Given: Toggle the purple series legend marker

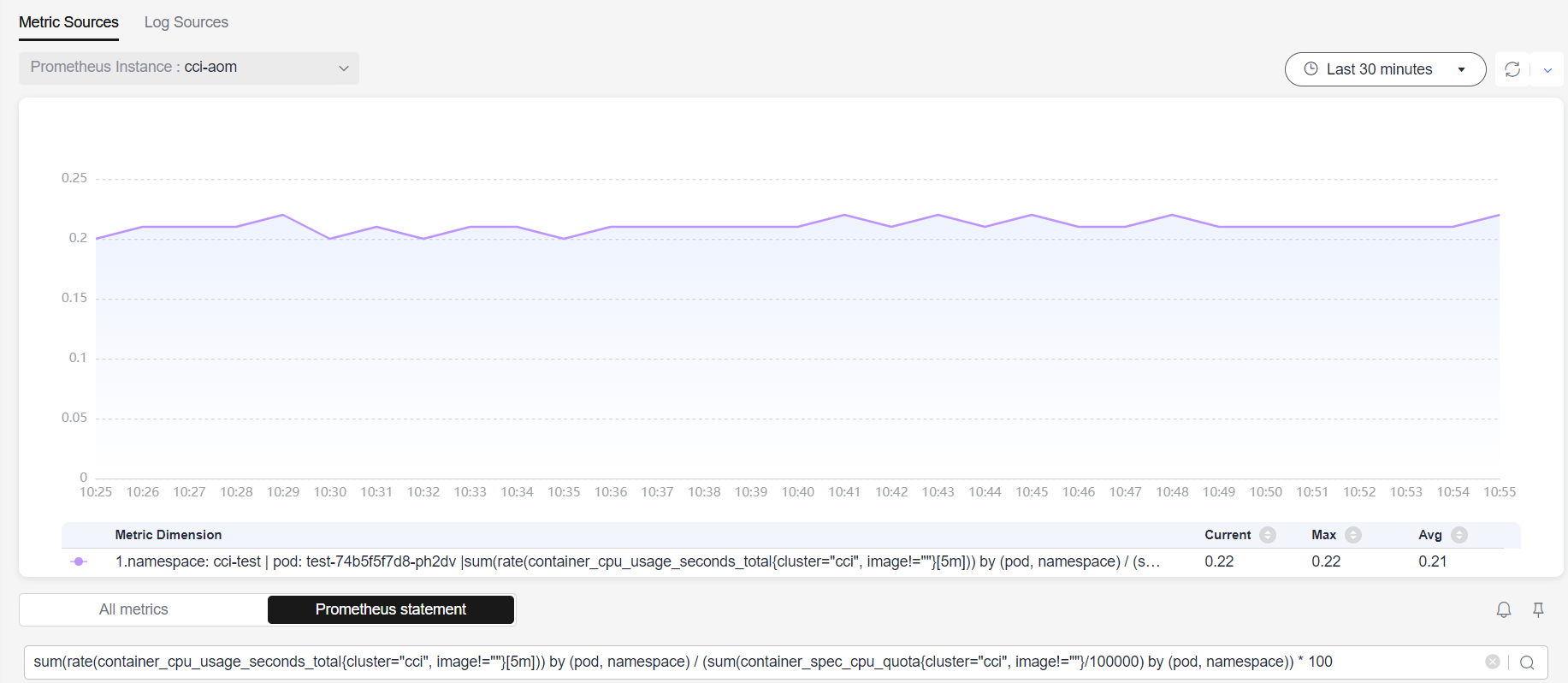Looking at the screenshot, I should pos(79,561).
